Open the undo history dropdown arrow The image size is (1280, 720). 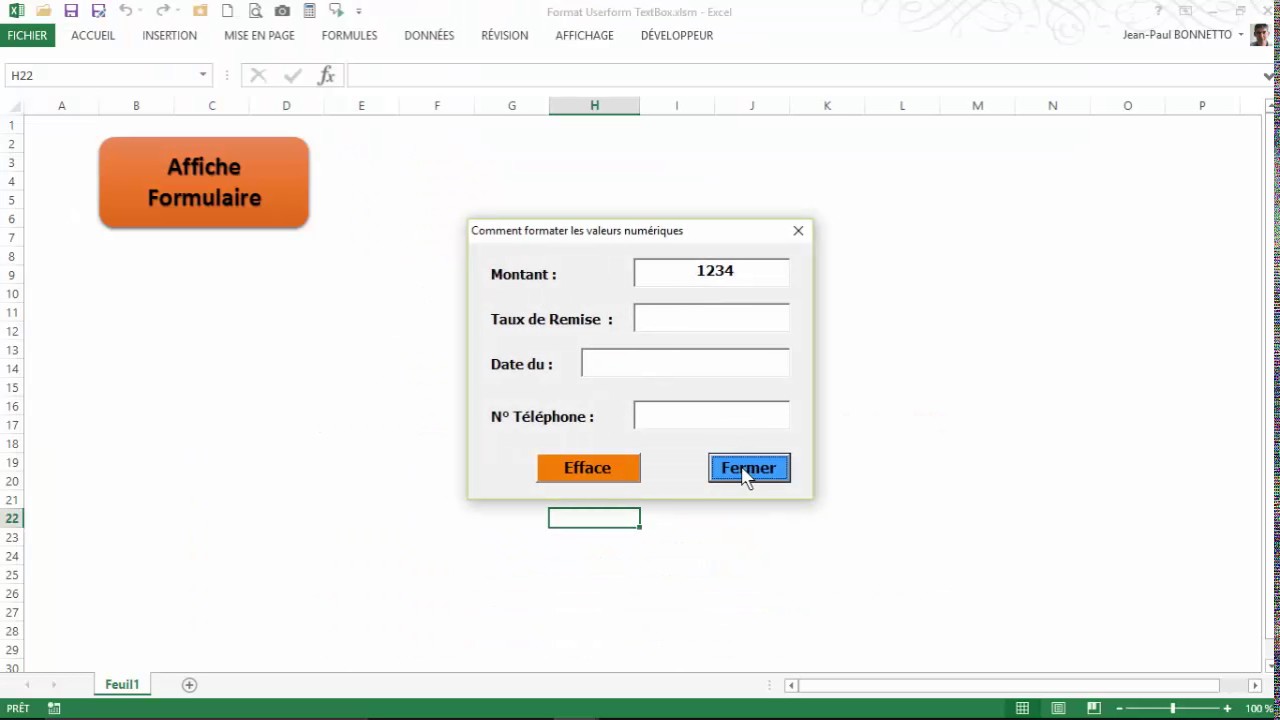(x=140, y=12)
